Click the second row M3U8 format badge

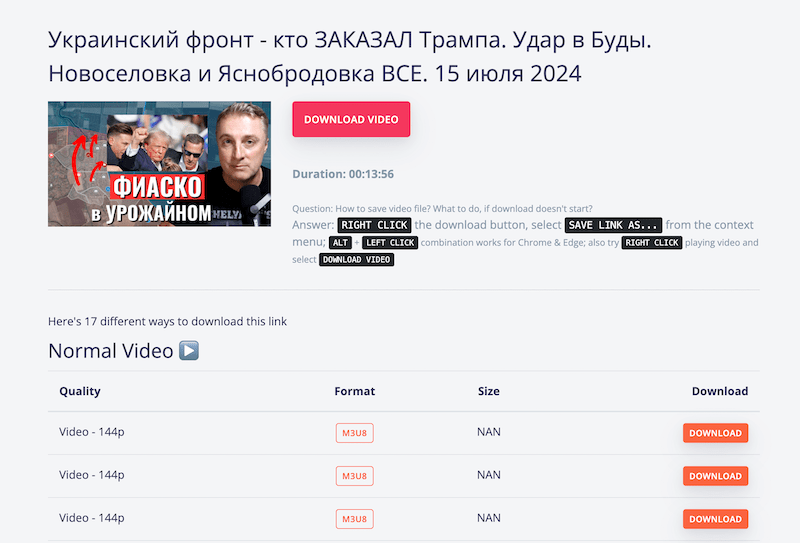(355, 476)
